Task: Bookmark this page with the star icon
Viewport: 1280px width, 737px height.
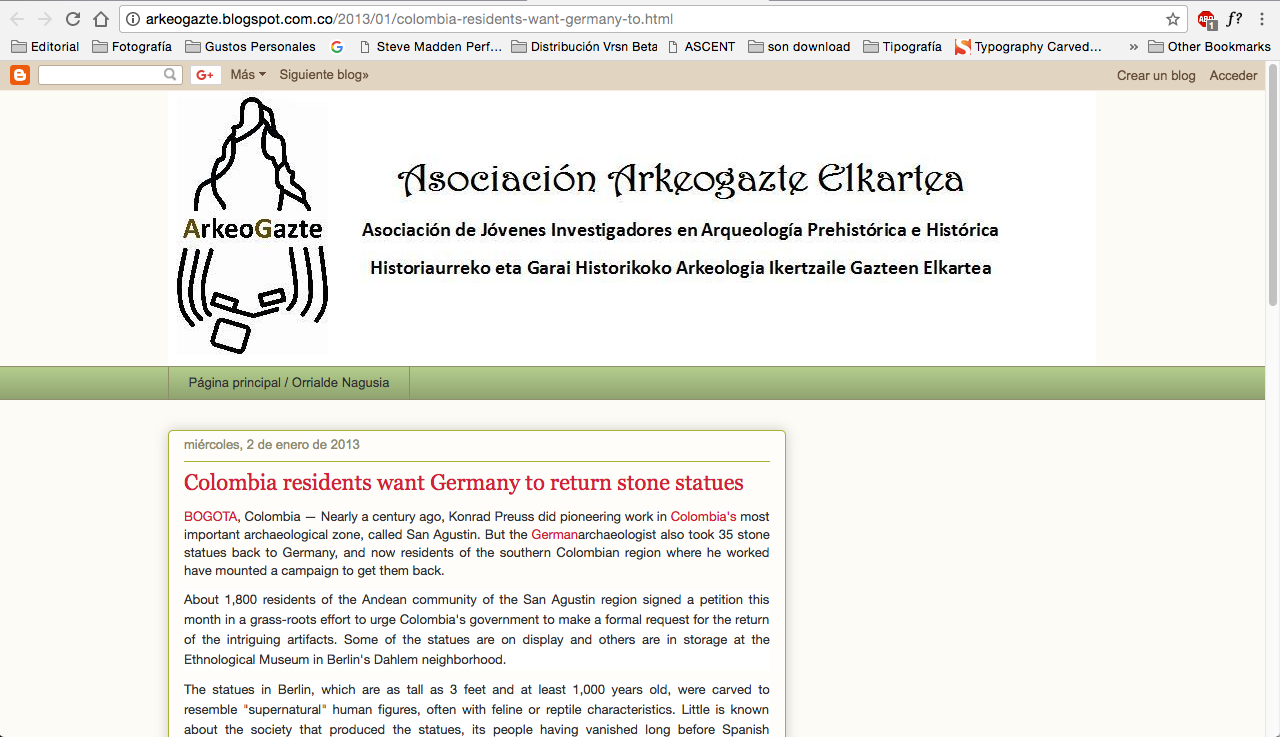Action: tap(1173, 19)
